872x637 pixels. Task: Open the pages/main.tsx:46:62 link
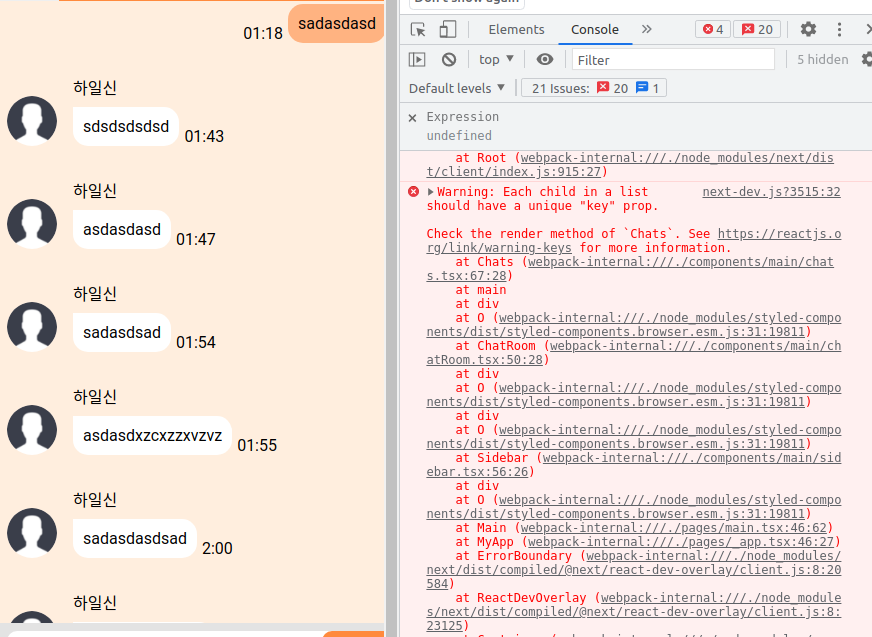point(674,527)
